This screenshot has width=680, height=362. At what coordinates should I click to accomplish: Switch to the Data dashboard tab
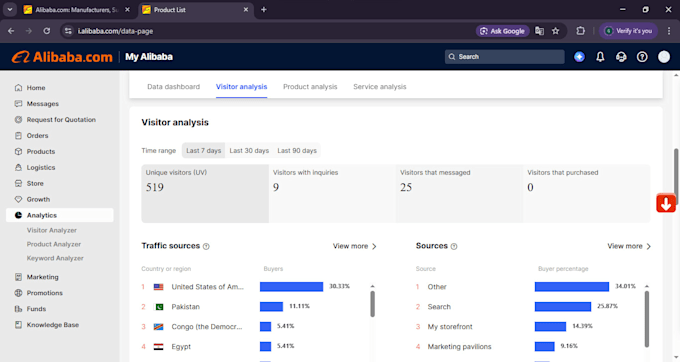(173, 87)
